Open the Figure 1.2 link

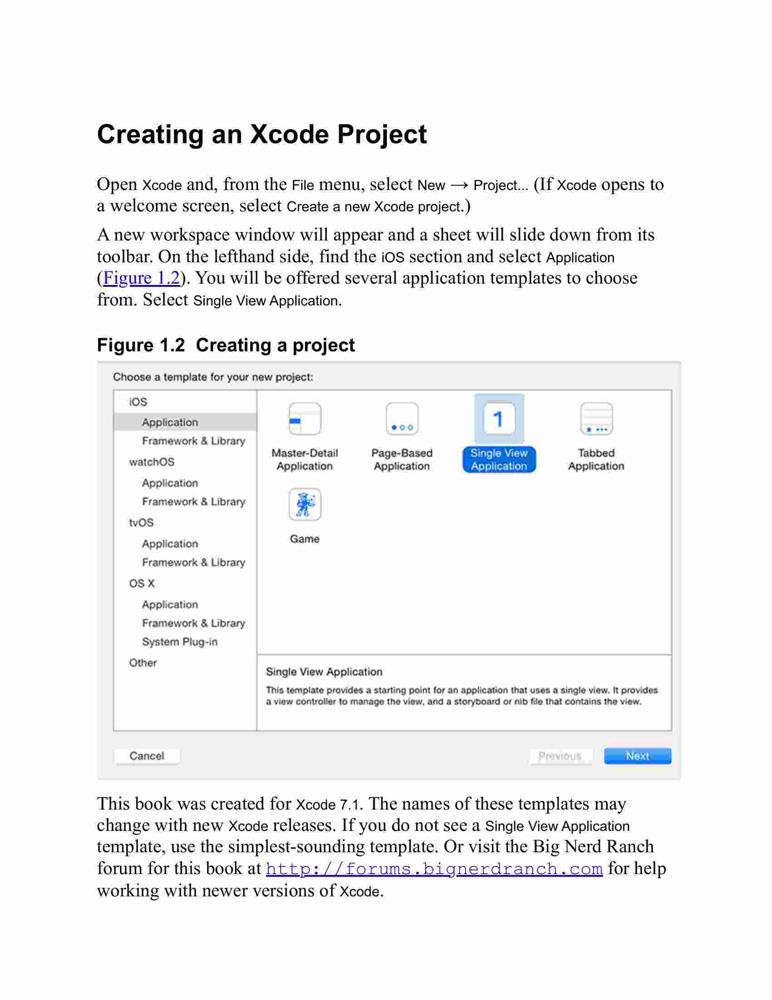(142, 278)
